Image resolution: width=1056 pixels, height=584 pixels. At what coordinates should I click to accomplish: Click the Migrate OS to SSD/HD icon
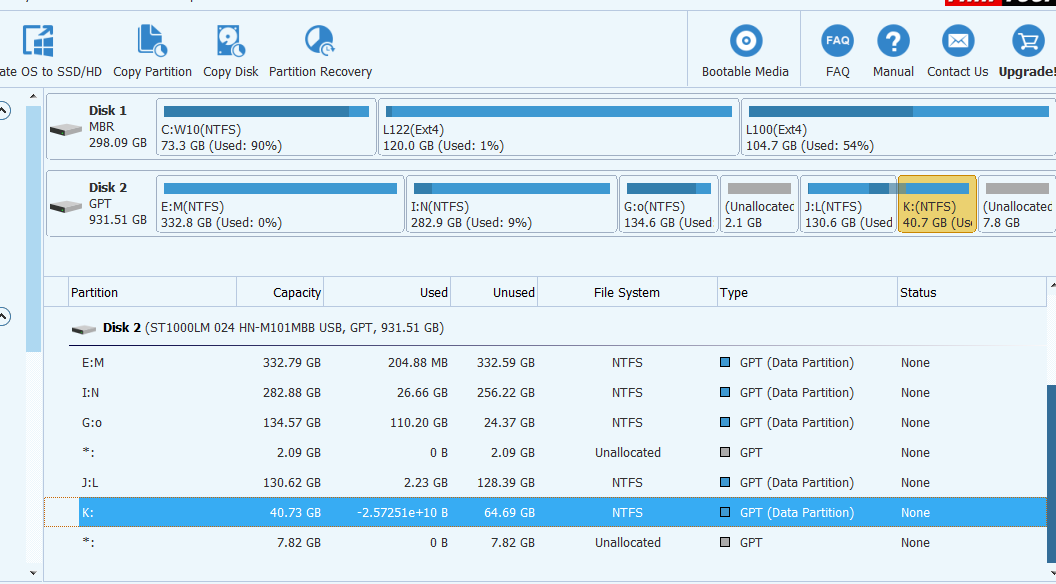click(38, 42)
